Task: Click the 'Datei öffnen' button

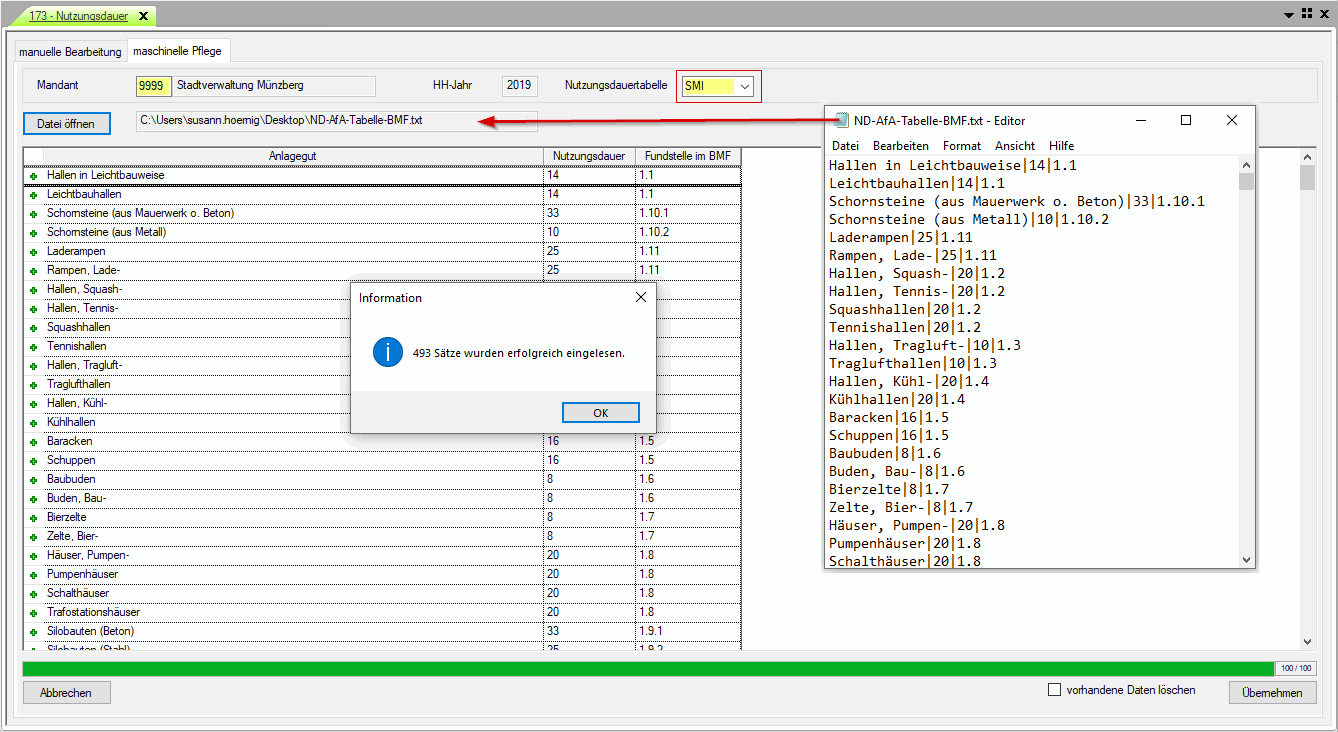Action: tap(66, 123)
